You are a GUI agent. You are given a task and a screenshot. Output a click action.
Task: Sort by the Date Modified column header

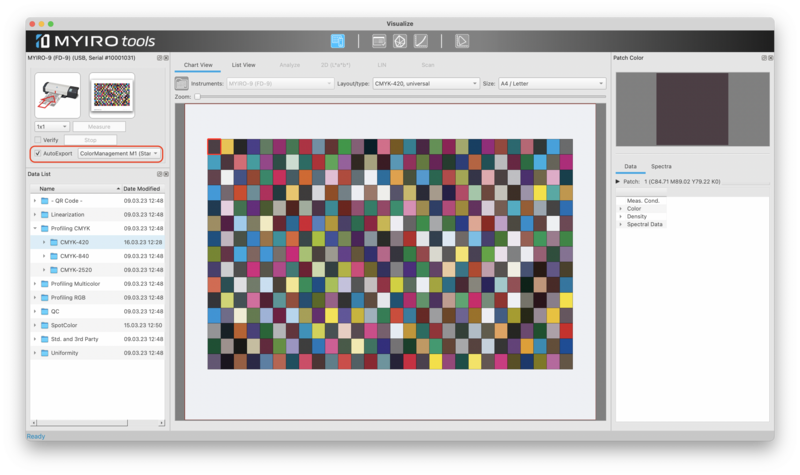tap(142, 188)
